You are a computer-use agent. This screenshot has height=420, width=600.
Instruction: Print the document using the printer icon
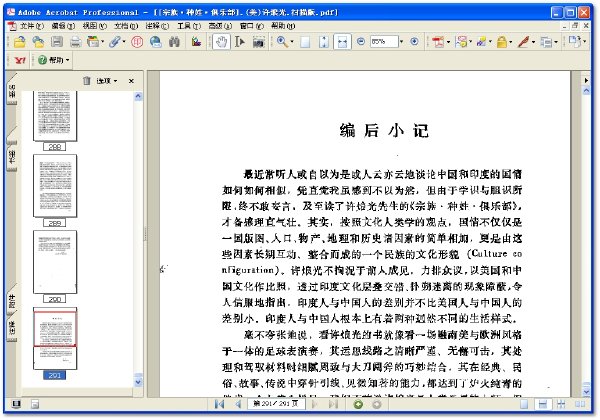tap(75, 42)
